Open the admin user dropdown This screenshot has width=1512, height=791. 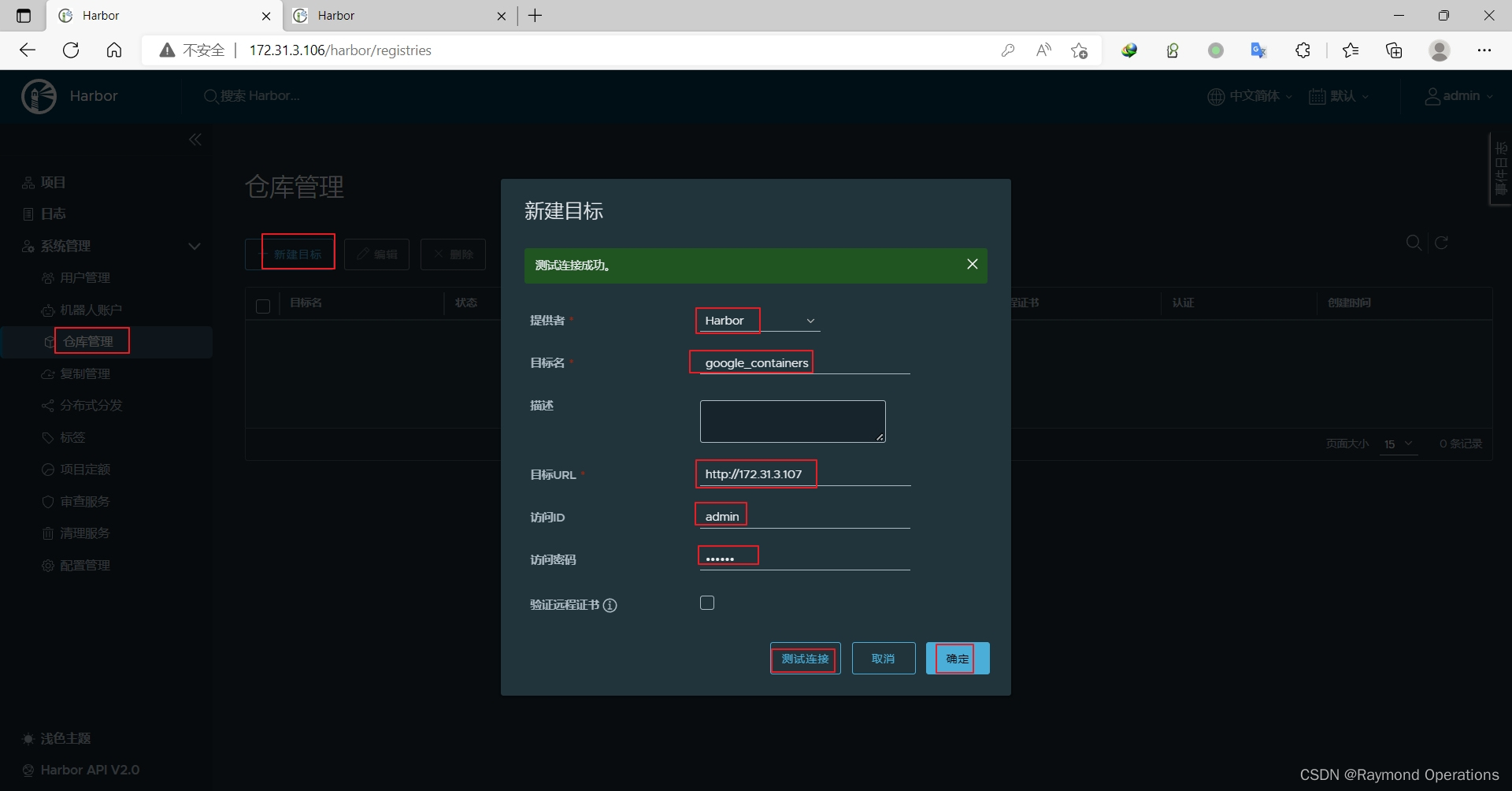pyautogui.click(x=1459, y=96)
